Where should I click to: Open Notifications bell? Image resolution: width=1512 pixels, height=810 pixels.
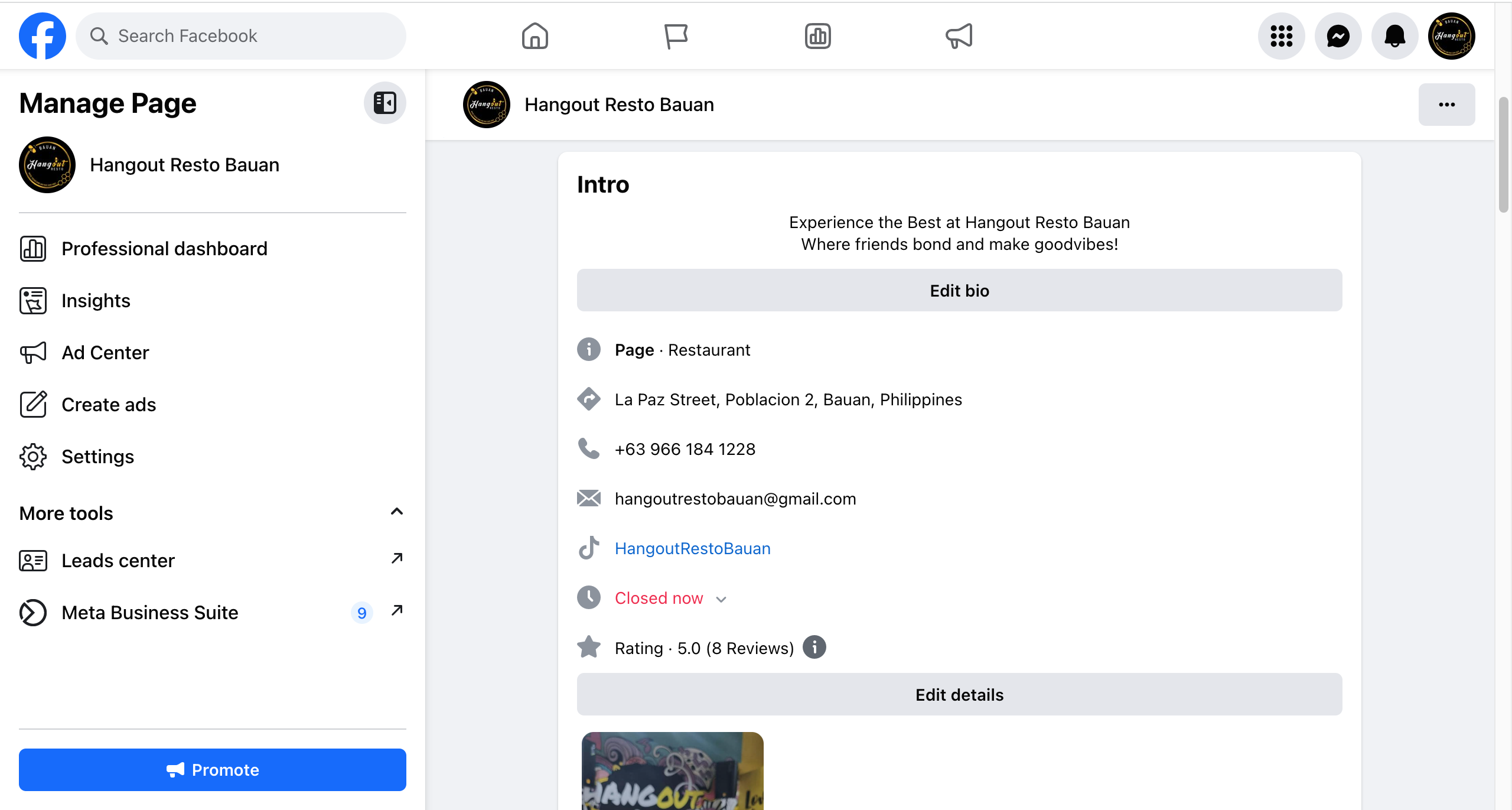[x=1395, y=36]
